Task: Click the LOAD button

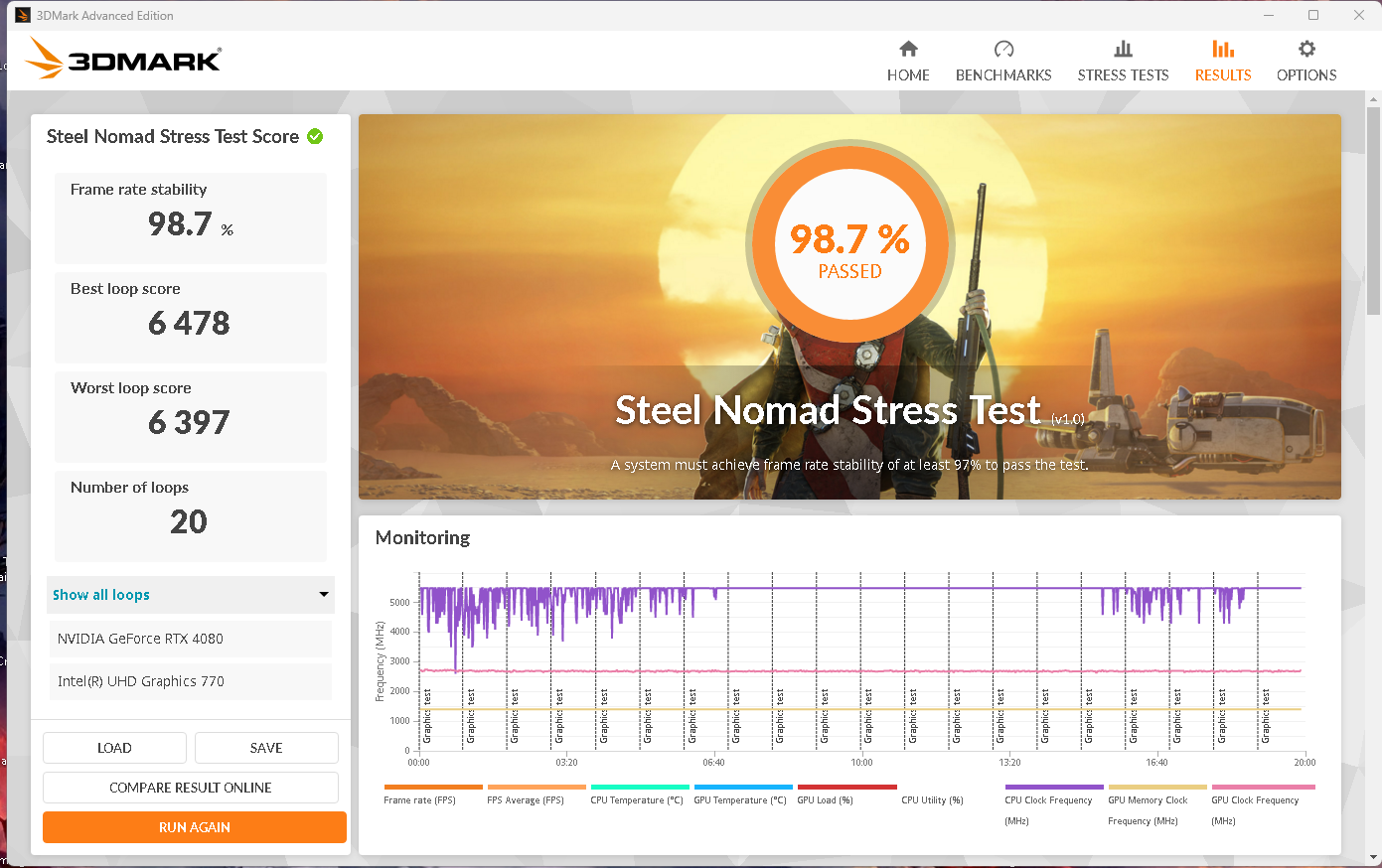Action: [x=114, y=748]
